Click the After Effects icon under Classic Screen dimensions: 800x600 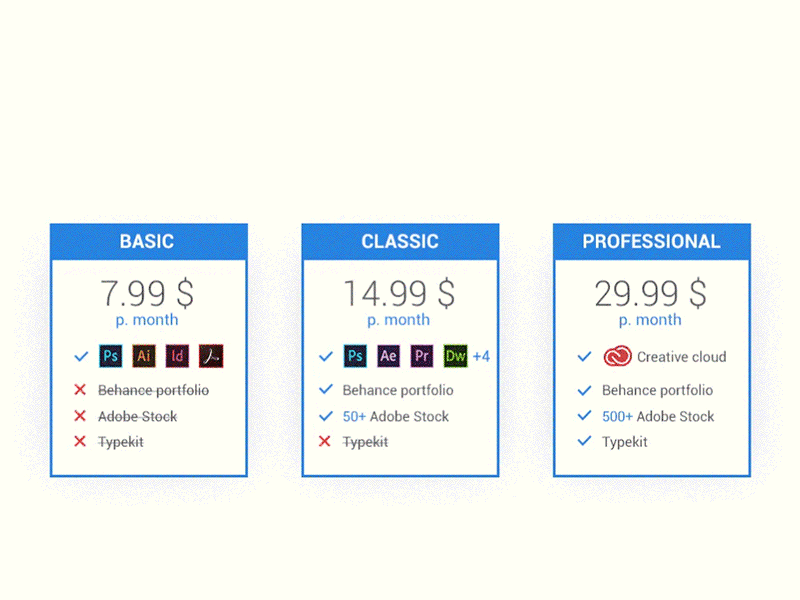tap(388, 356)
